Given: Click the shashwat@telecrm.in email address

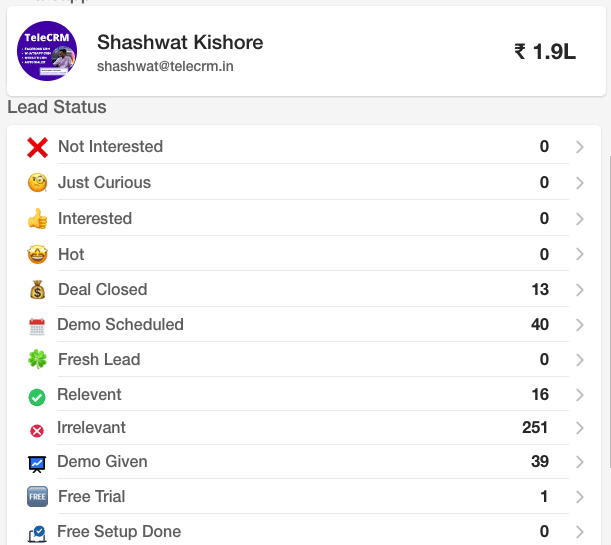Looking at the screenshot, I should point(165,66).
